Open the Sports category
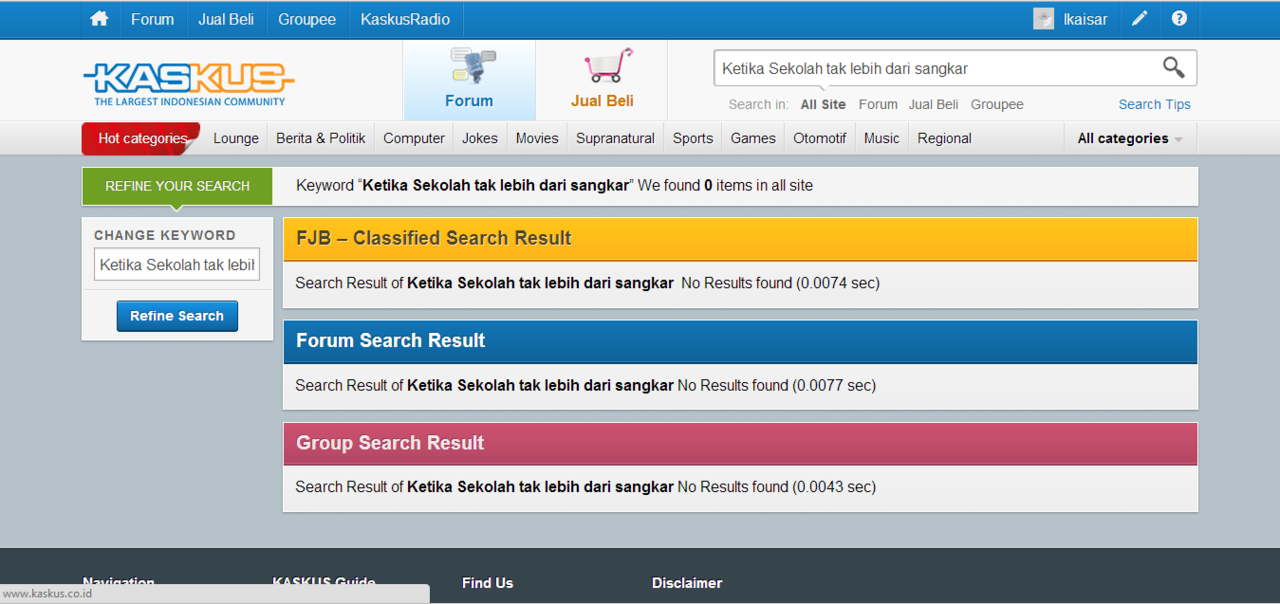The height and width of the screenshot is (604, 1280). click(x=693, y=139)
